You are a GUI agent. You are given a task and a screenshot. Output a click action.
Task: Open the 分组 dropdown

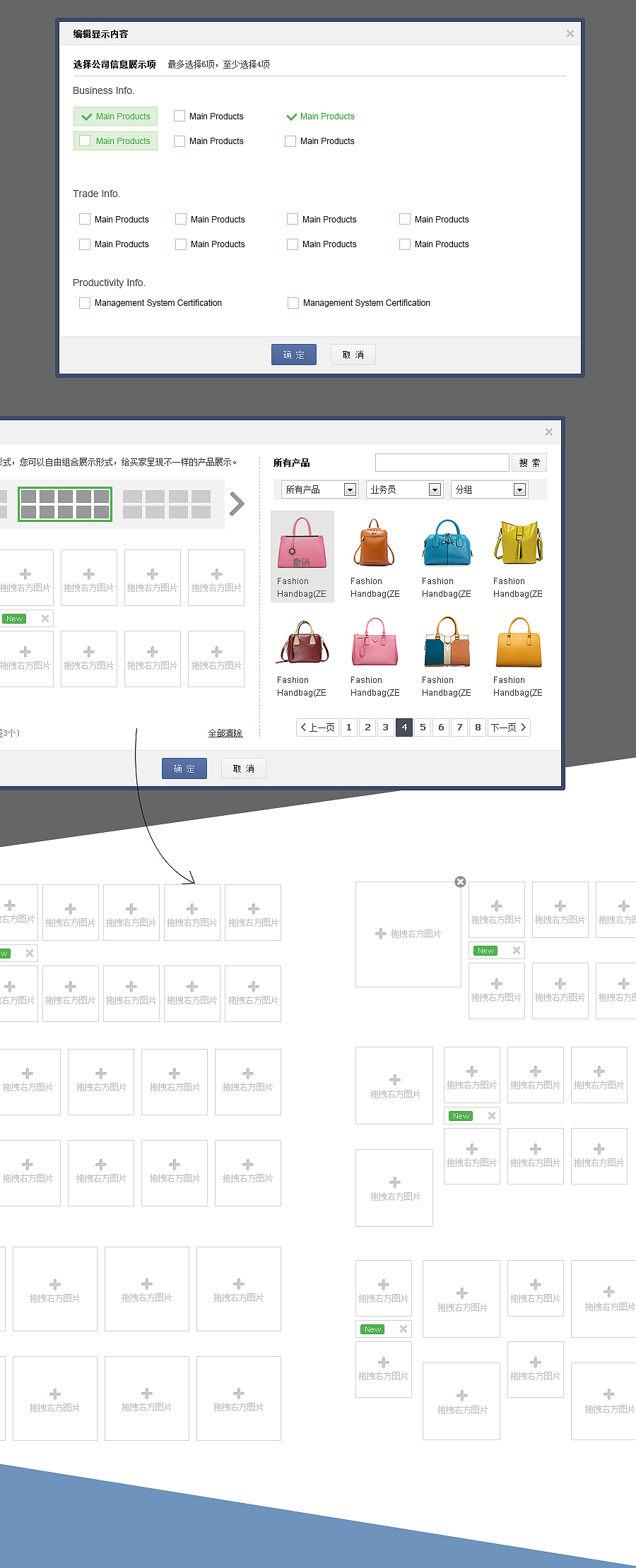pos(489,489)
